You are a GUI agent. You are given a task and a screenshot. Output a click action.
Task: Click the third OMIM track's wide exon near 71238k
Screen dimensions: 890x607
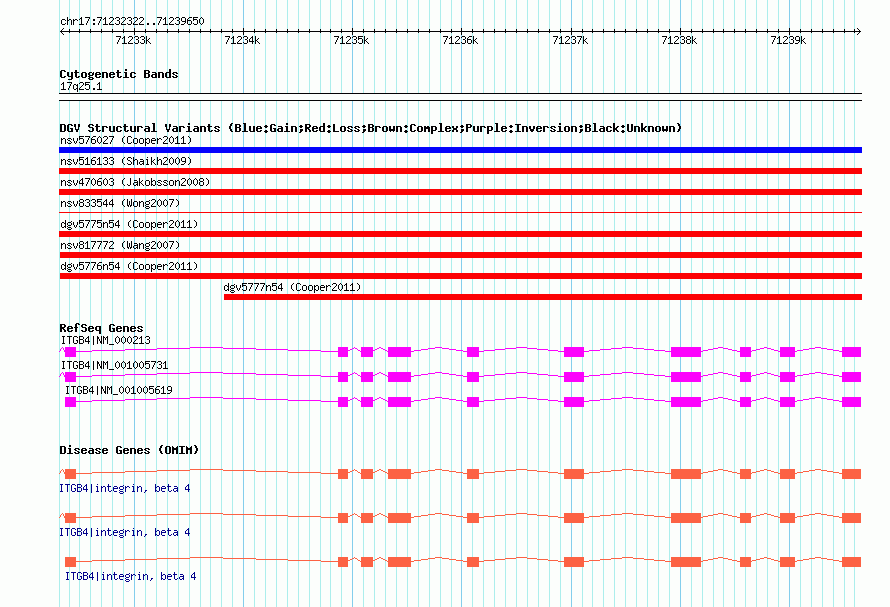(x=686, y=562)
